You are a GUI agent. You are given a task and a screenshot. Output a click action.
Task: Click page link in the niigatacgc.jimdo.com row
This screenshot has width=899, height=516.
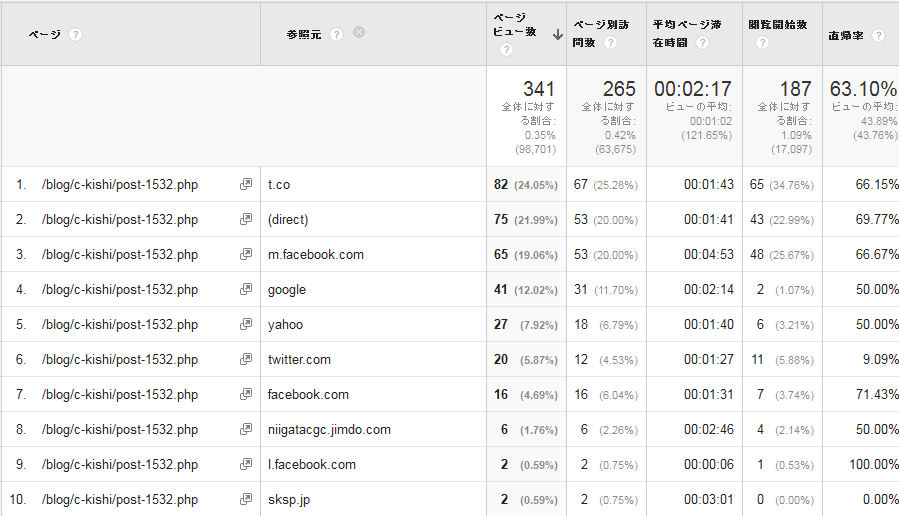click(x=120, y=430)
